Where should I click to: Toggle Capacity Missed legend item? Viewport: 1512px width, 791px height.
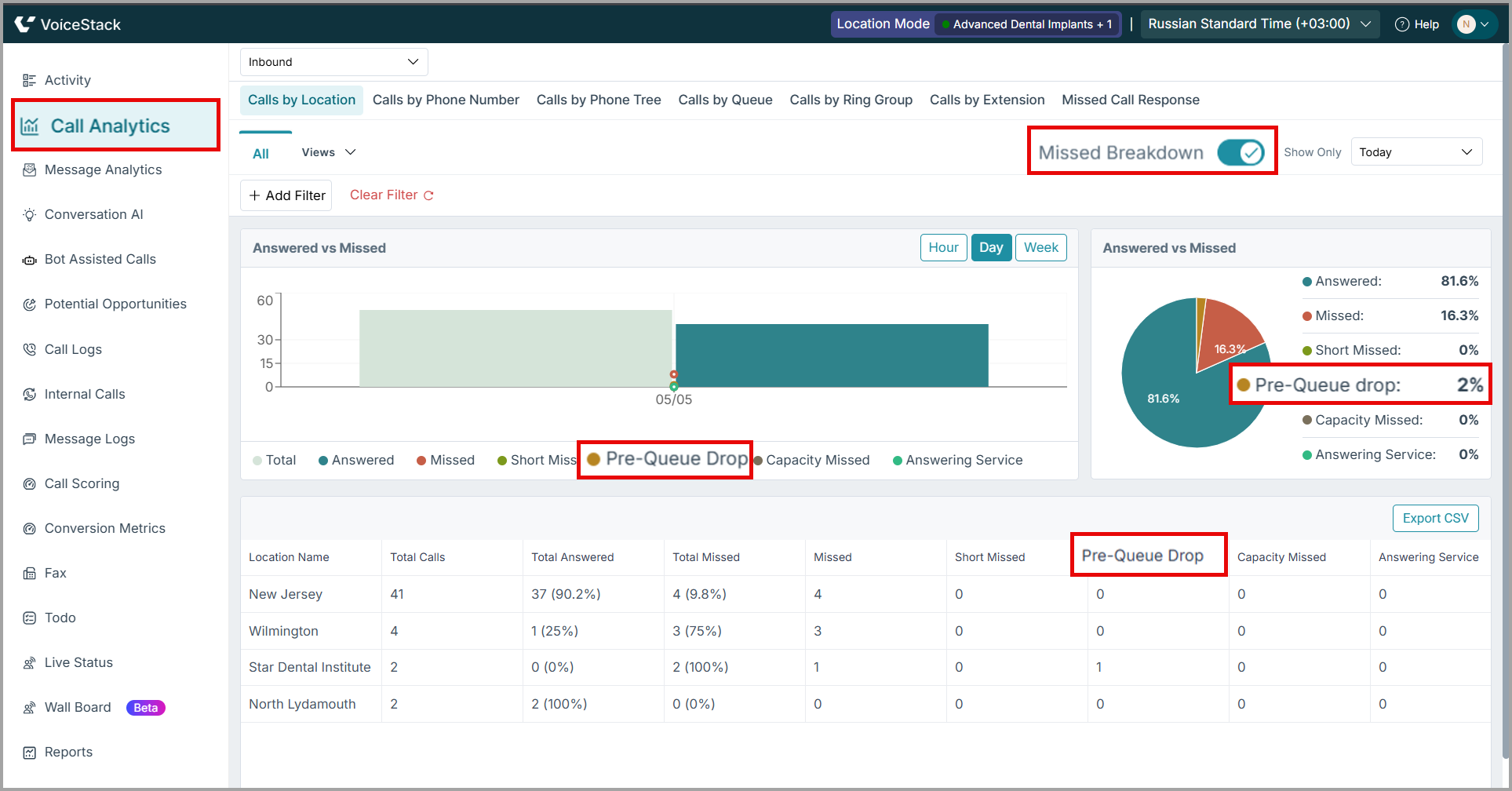pos(812,460)
